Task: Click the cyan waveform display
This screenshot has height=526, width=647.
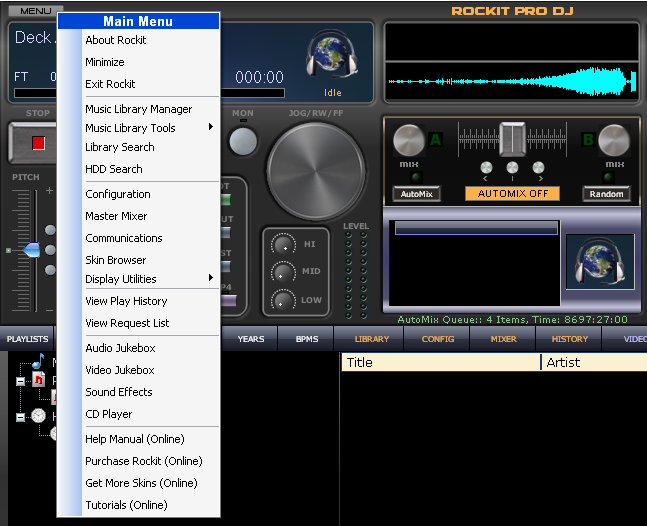Action: [x=512, y=82]
